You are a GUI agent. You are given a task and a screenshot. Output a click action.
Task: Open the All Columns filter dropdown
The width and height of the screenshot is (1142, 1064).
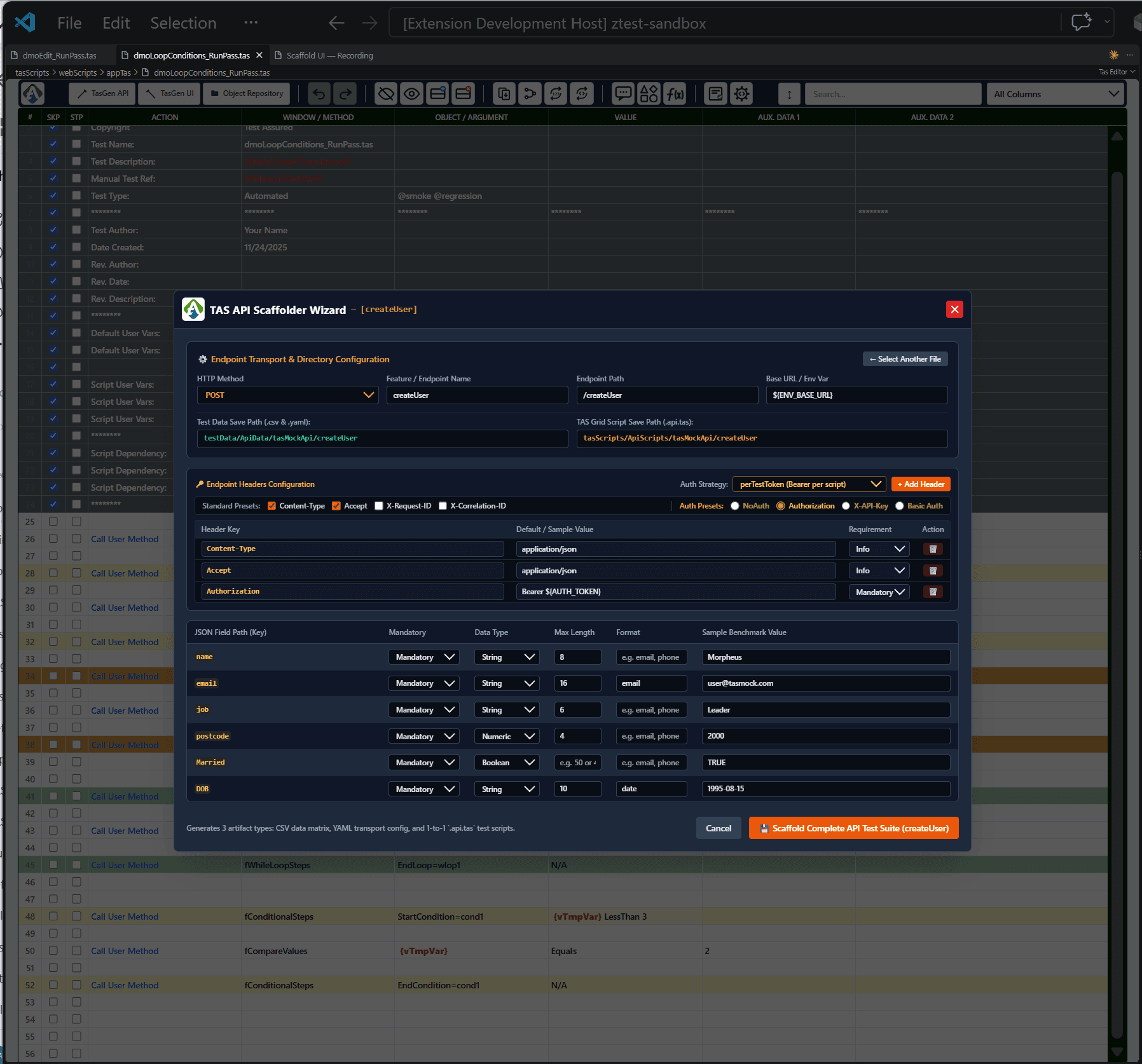pyautogui.click(x=1056, y=94)
